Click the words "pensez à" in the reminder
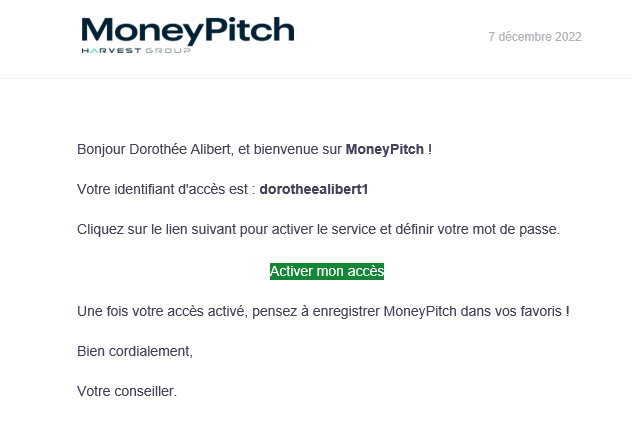Screen dimensions: 632x425 pos(278,311)
